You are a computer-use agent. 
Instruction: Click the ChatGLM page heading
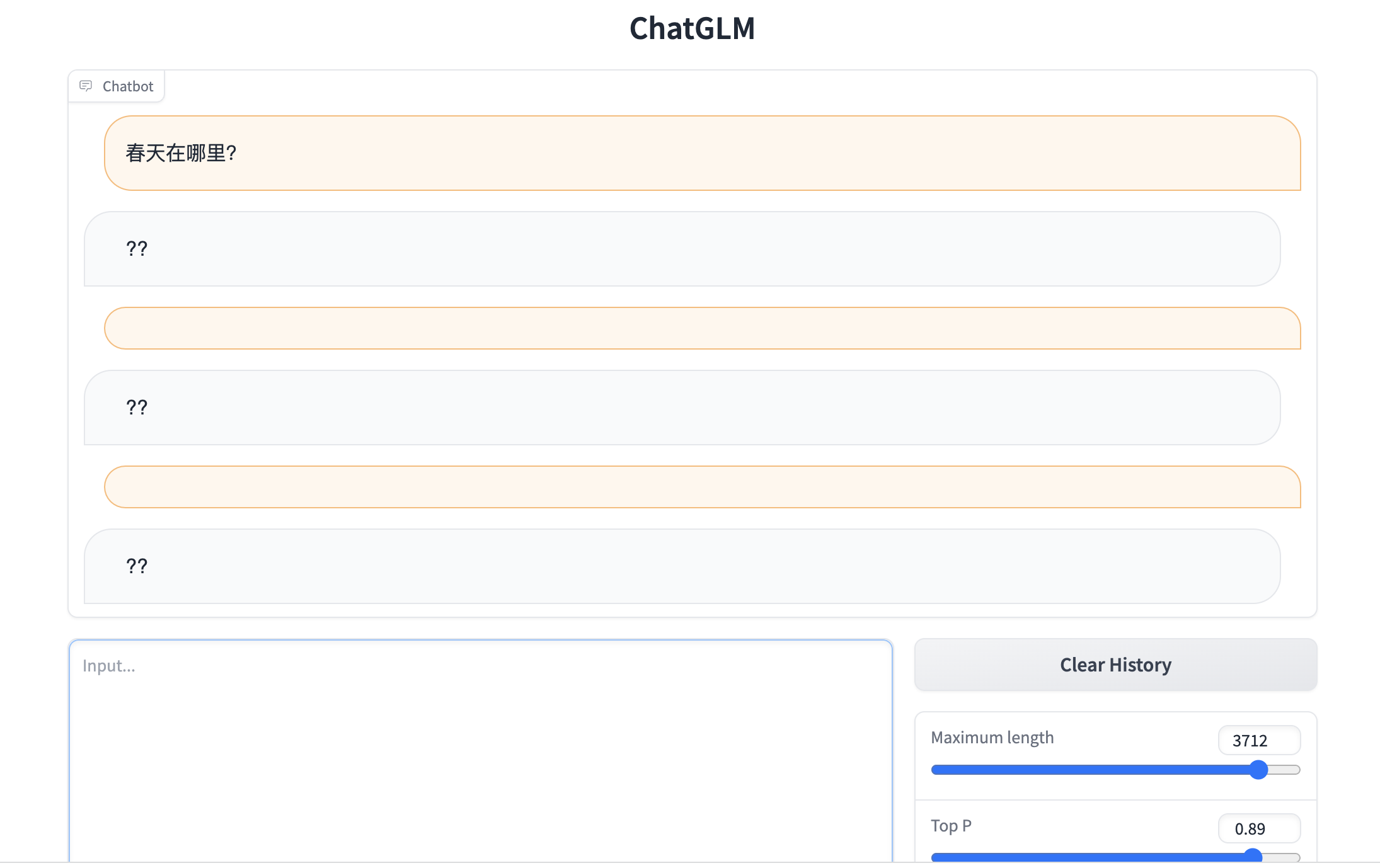point(692,28)
